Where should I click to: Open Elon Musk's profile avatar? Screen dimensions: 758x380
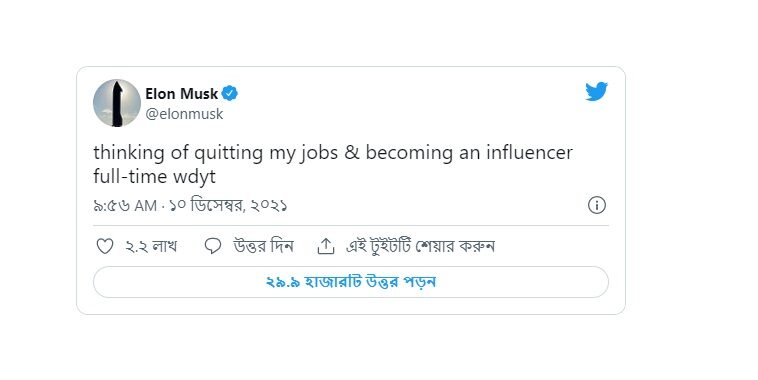[x=117, y=103]
